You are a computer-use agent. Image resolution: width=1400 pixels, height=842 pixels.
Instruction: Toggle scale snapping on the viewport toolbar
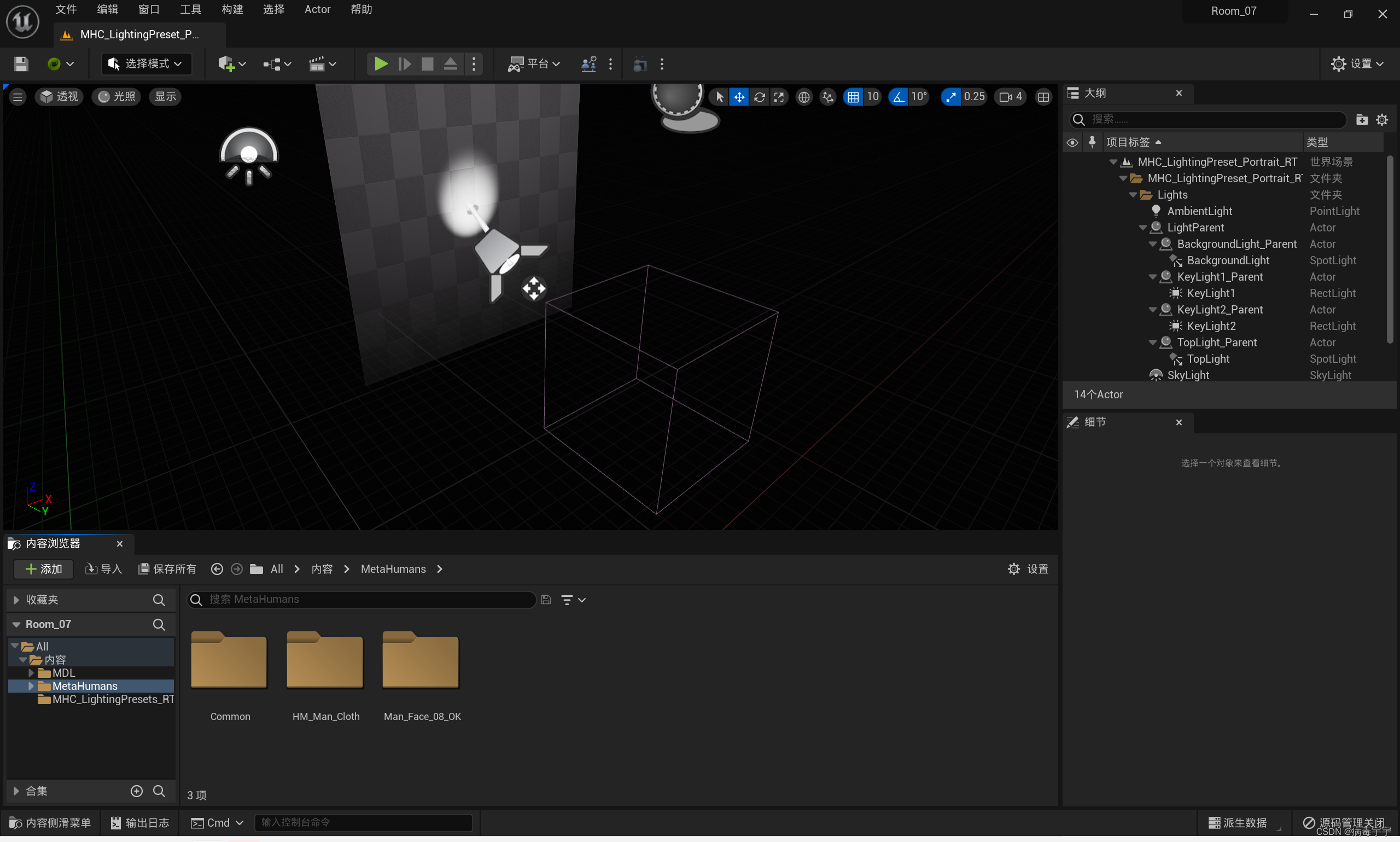click(x=951, y=97)
